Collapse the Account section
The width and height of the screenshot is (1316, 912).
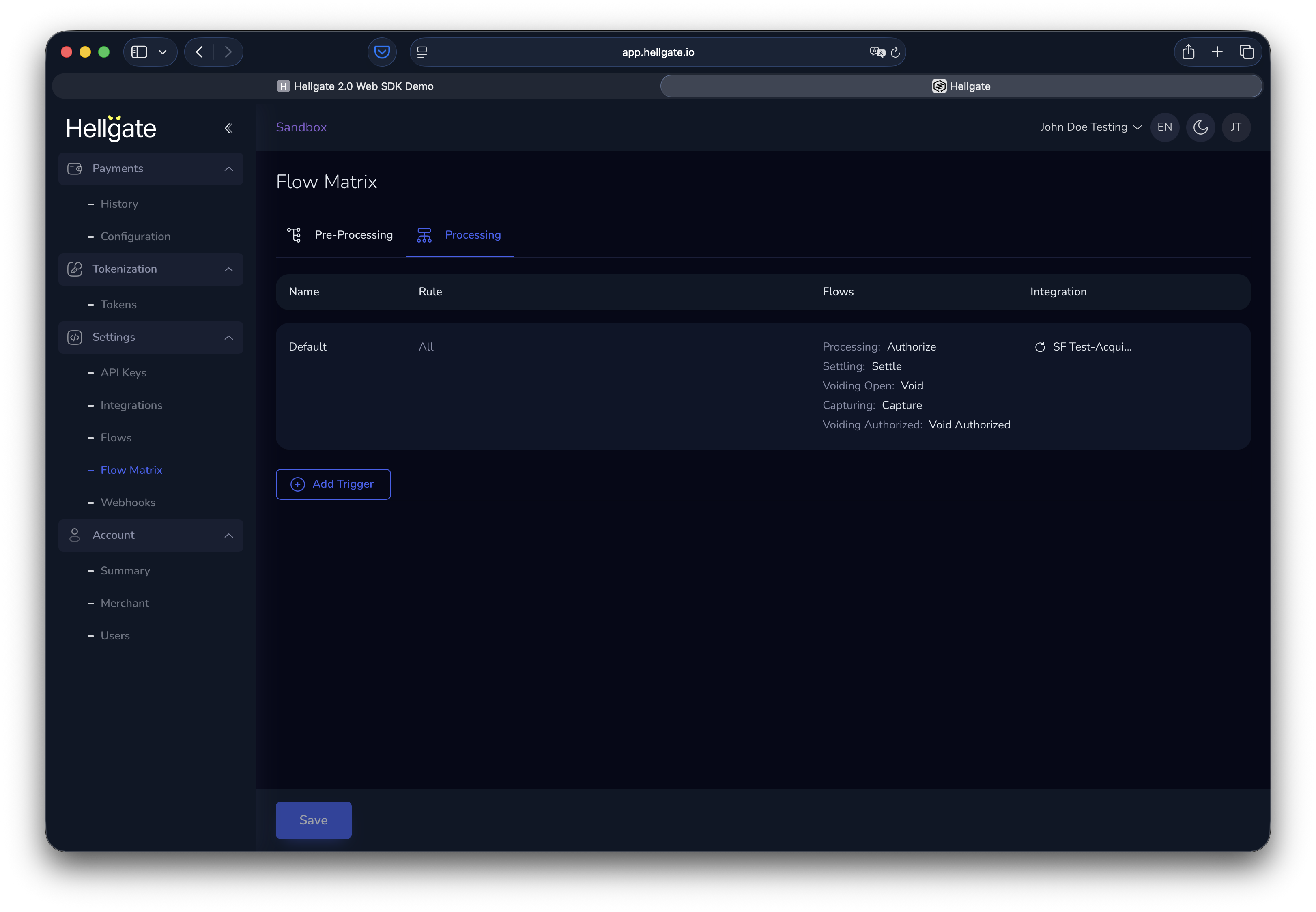pyautogui.click(x=228, y=536)
